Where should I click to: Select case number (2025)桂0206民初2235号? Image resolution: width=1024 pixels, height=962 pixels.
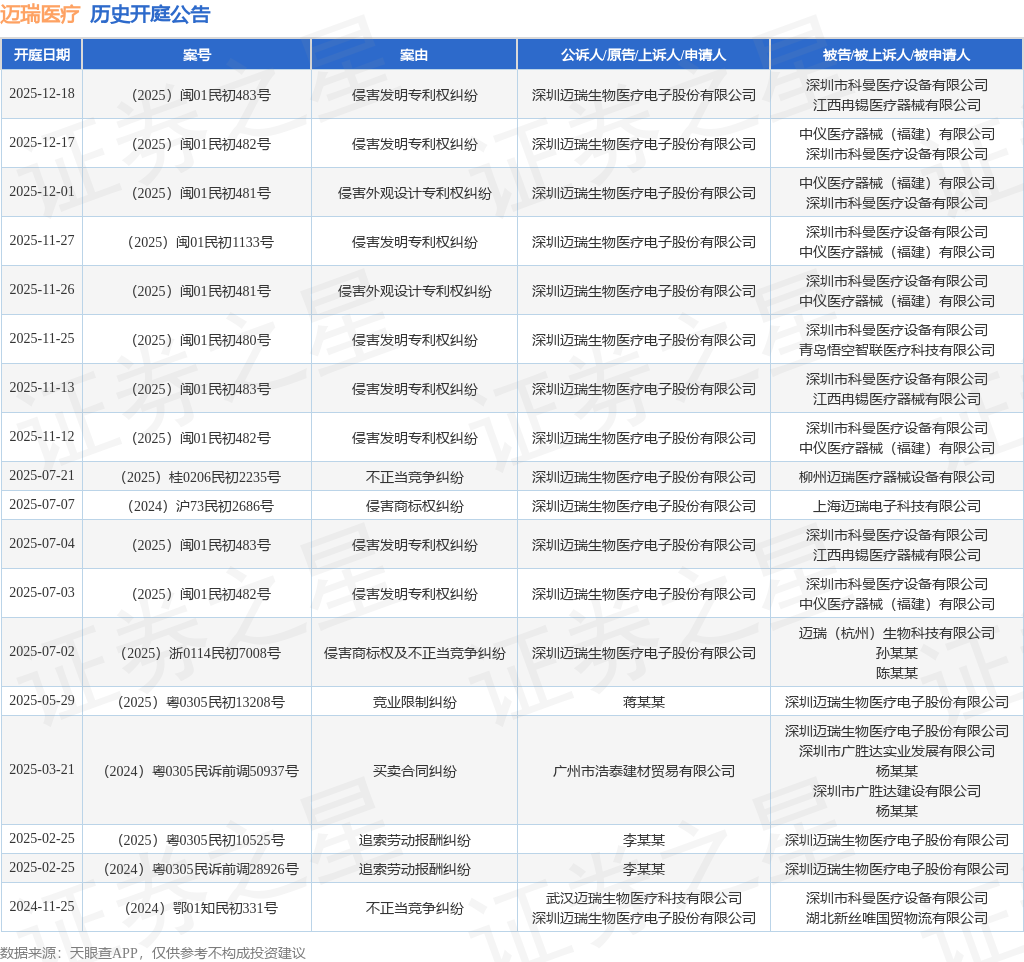coord(200,477)
